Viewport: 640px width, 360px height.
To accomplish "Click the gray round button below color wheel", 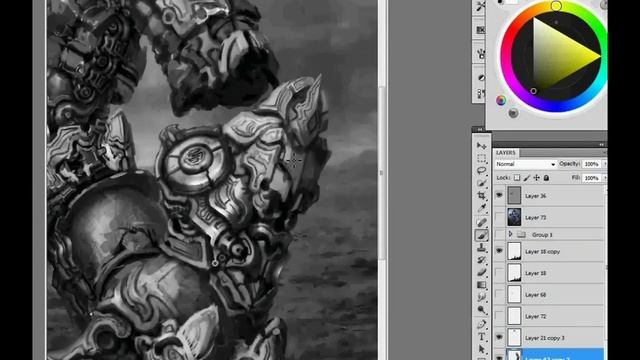I will [x=513, y=113].
